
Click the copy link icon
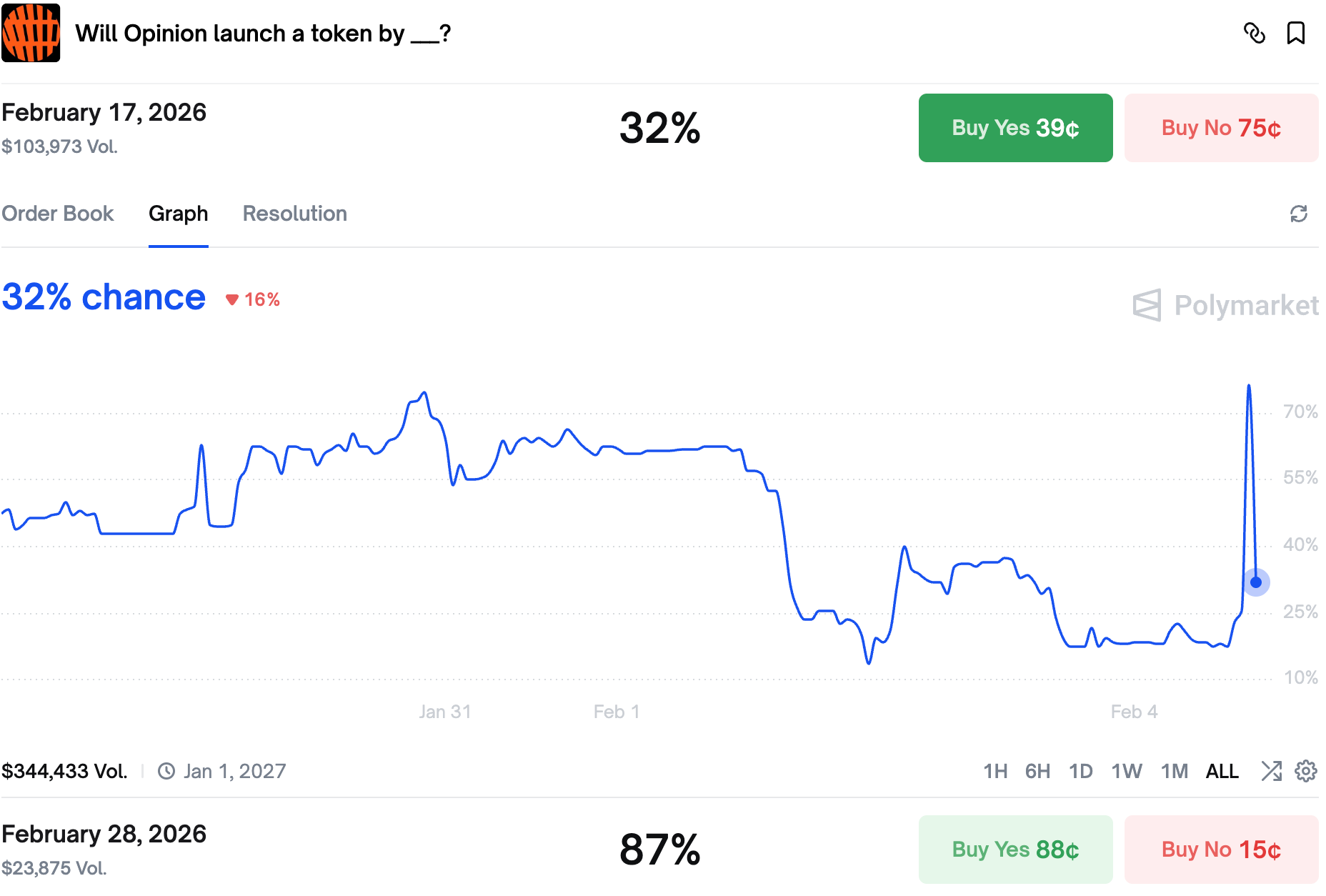(1255, 33)
